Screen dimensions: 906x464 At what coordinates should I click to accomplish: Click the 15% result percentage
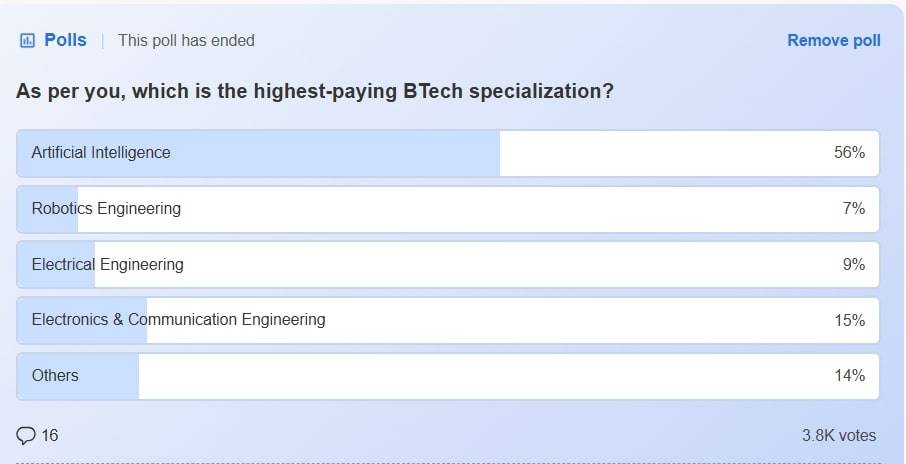pyautogui.click(x=849, y=320)
